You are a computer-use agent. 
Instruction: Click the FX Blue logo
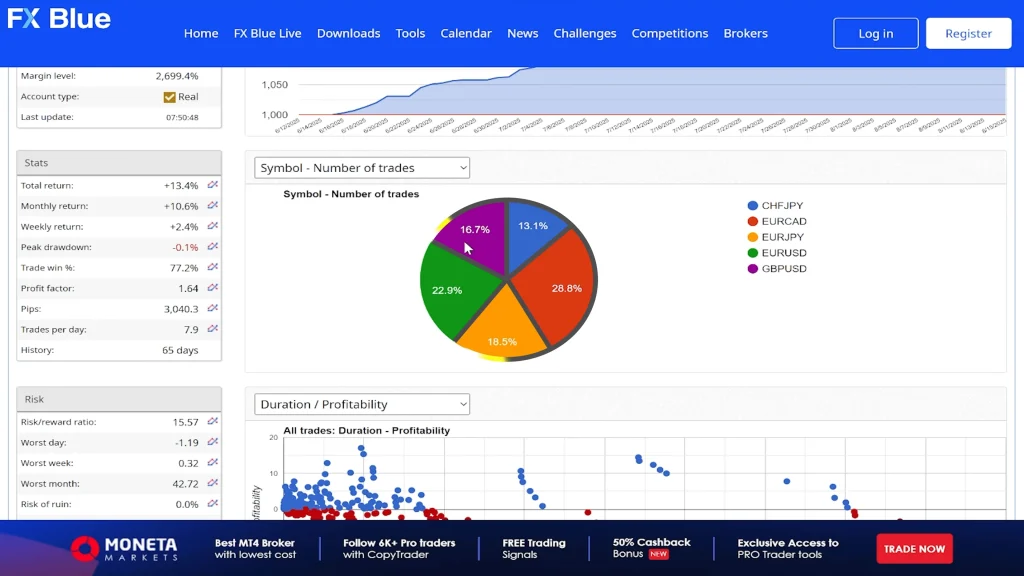(59, 19)
